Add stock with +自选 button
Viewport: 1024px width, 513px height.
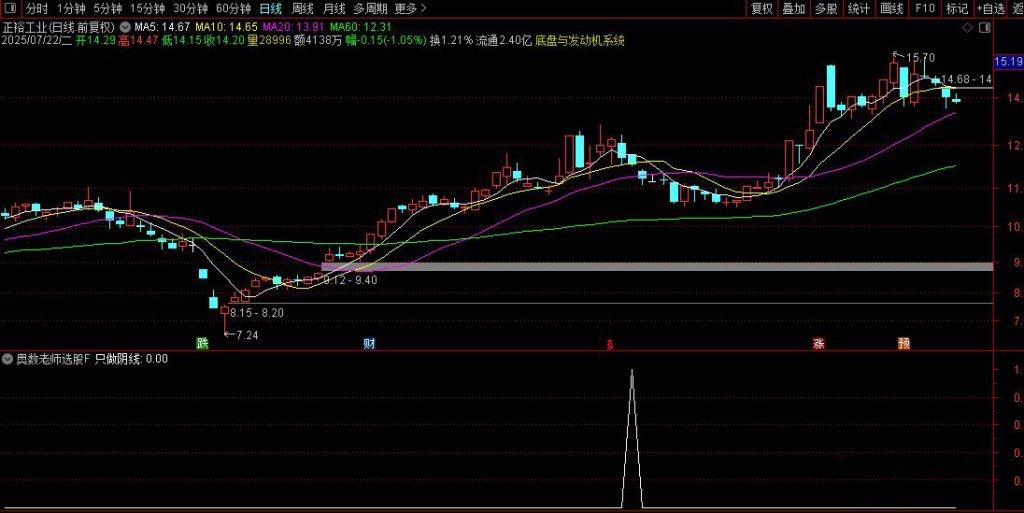click(x=990, y=8)
